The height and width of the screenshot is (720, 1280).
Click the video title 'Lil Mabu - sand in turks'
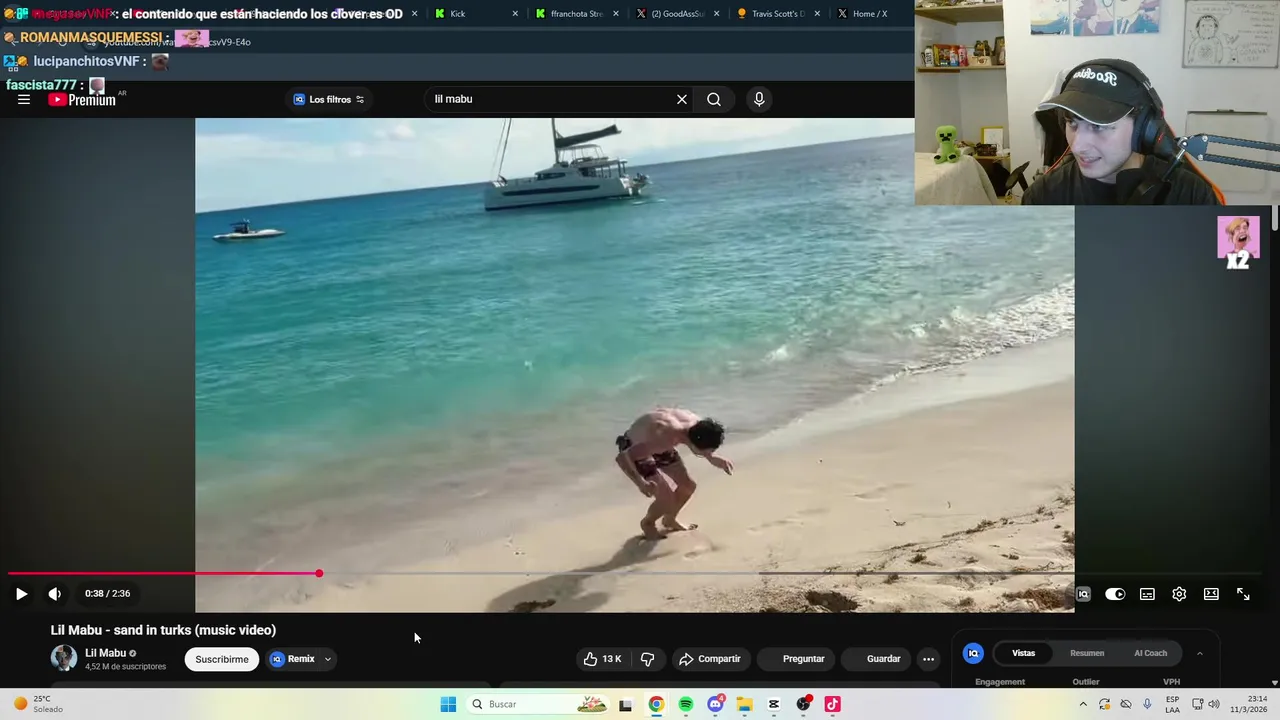click(x=163, y=630)
